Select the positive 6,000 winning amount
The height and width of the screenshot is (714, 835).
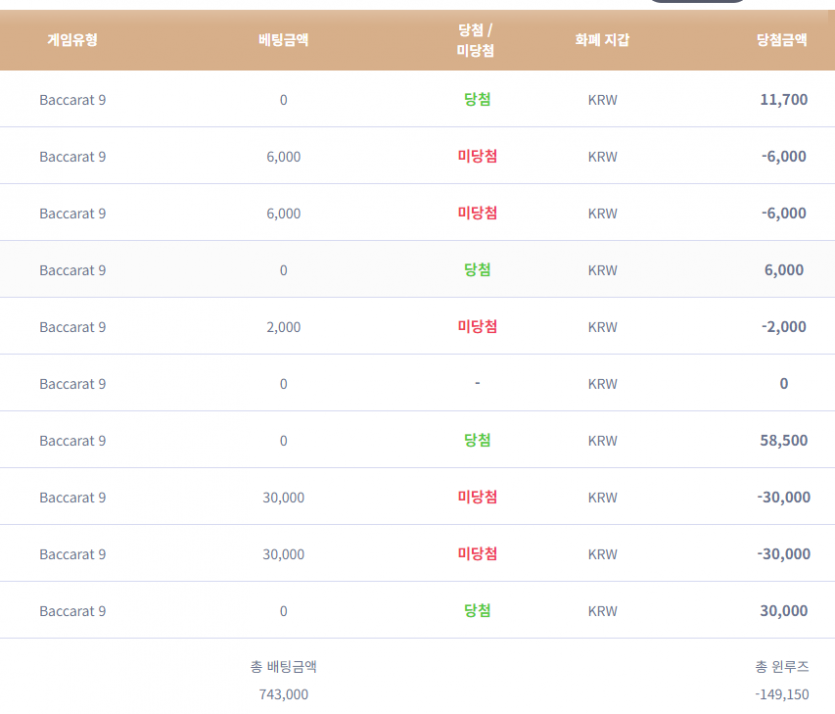[784, 270]
